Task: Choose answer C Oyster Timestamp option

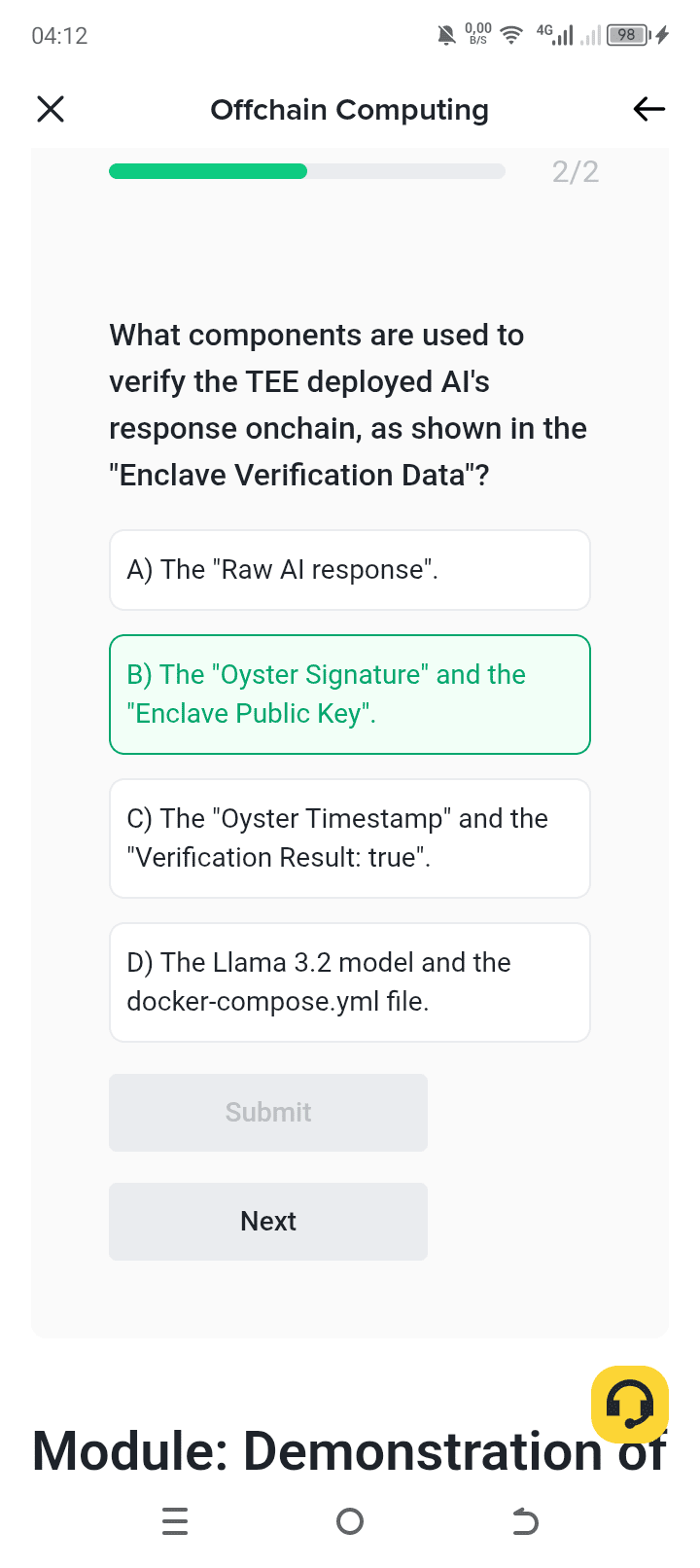Action: 350,838
